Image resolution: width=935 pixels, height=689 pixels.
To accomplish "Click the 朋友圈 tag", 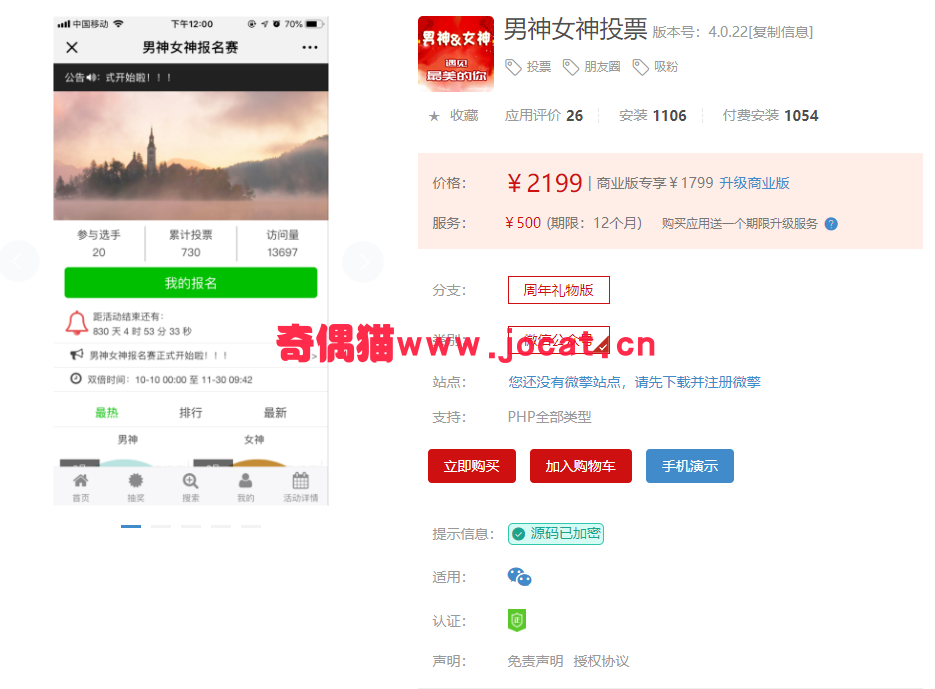I will pyautogui.click(x=592, y=67).
